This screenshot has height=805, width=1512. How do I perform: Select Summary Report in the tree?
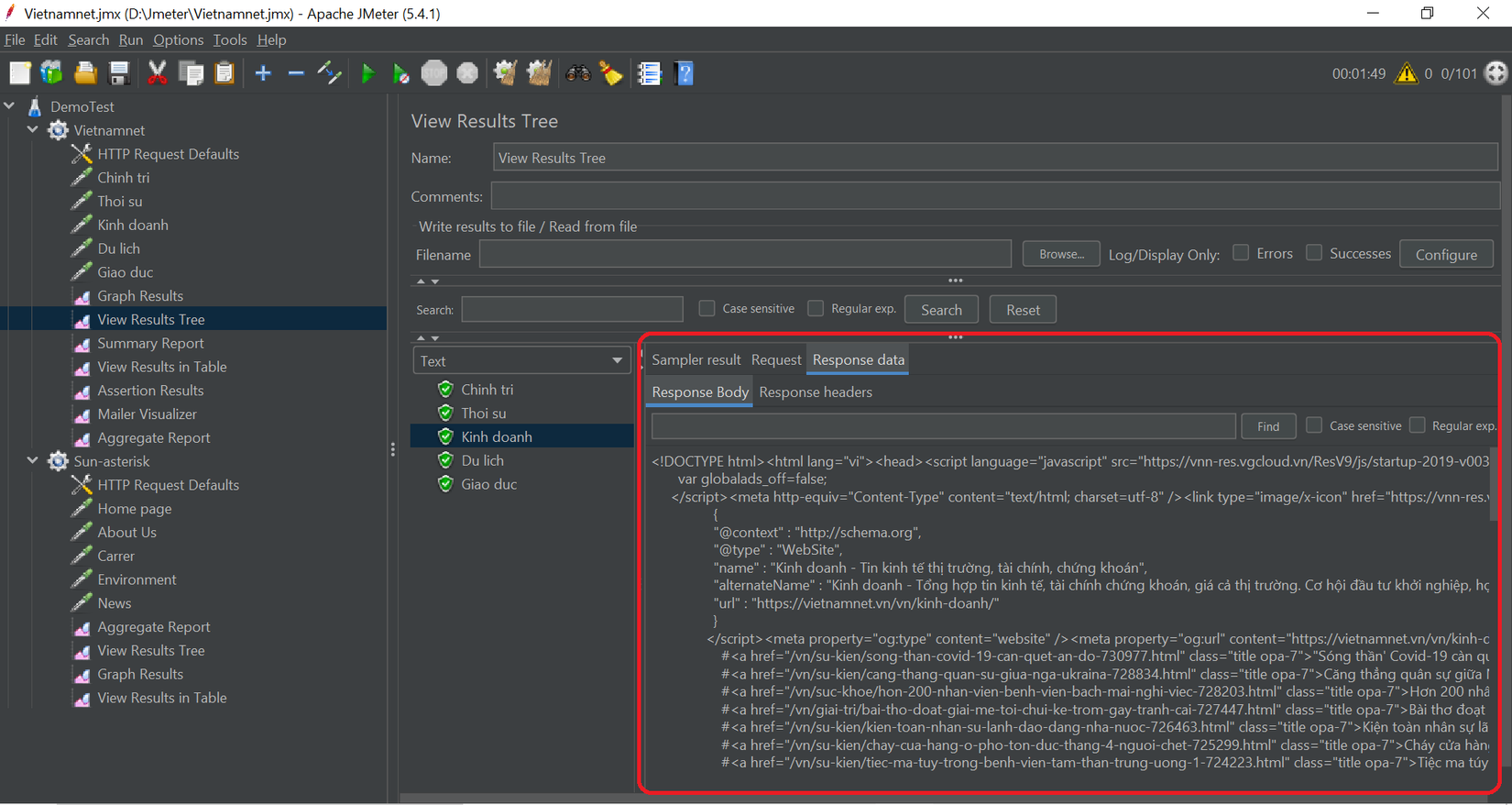(x=150, y=343)
